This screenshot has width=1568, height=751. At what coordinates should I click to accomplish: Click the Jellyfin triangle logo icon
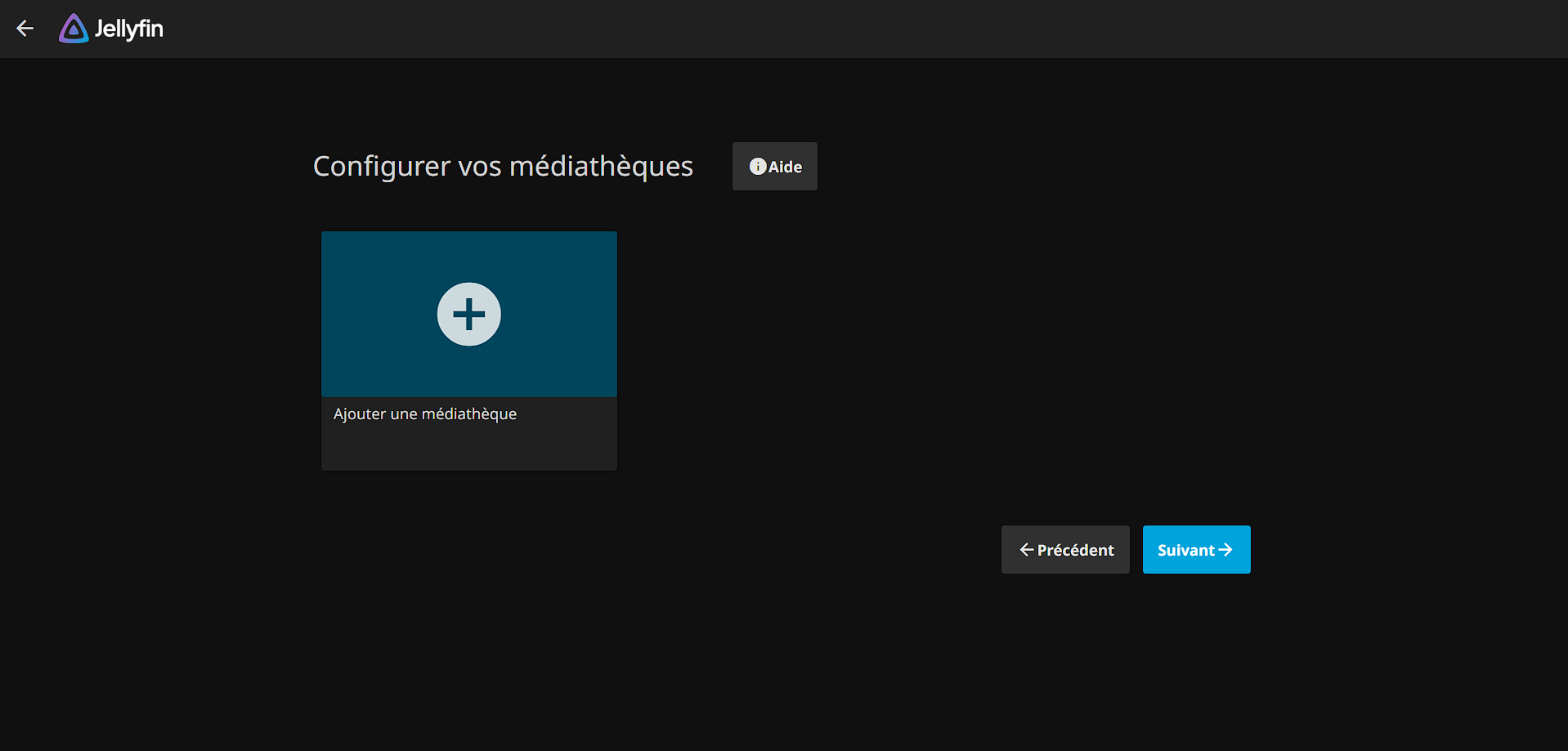(74, 29)
